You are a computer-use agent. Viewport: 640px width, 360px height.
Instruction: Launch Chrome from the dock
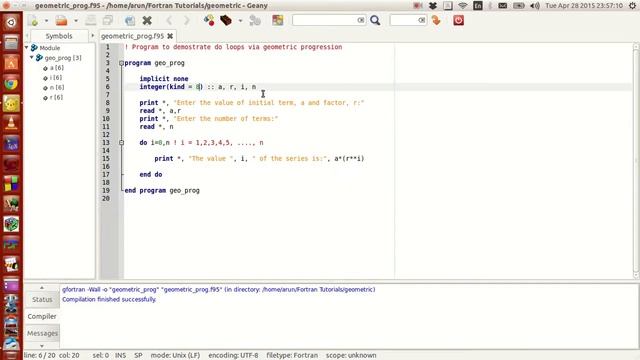pos(11,84)
